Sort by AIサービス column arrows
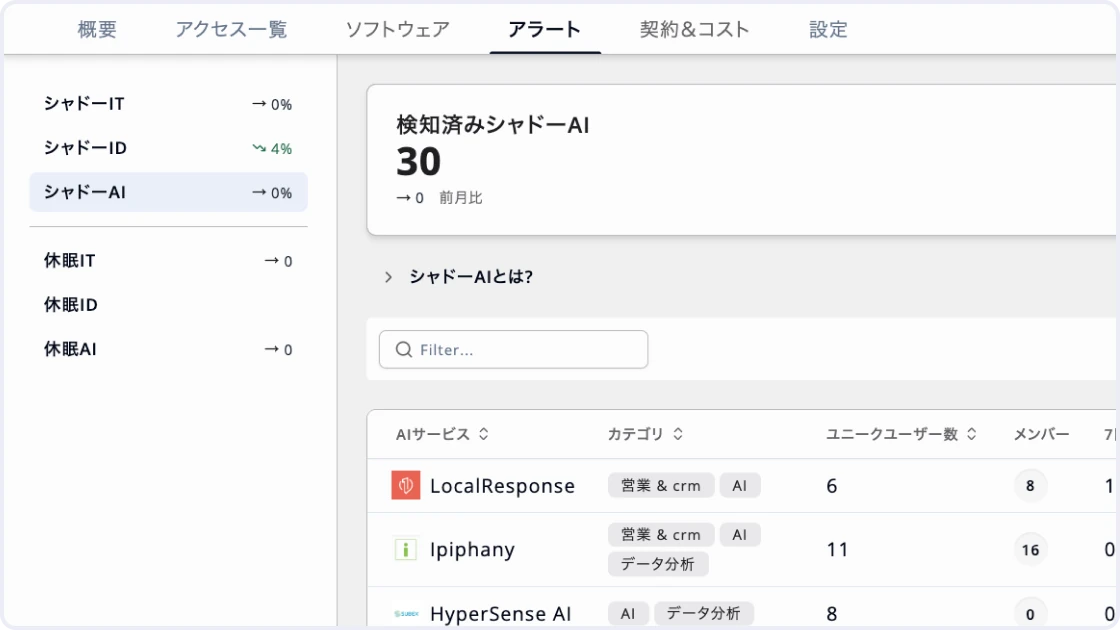The height and width of the screenshot is (630, 1120). pyautogui.click(x=484, y=434)
